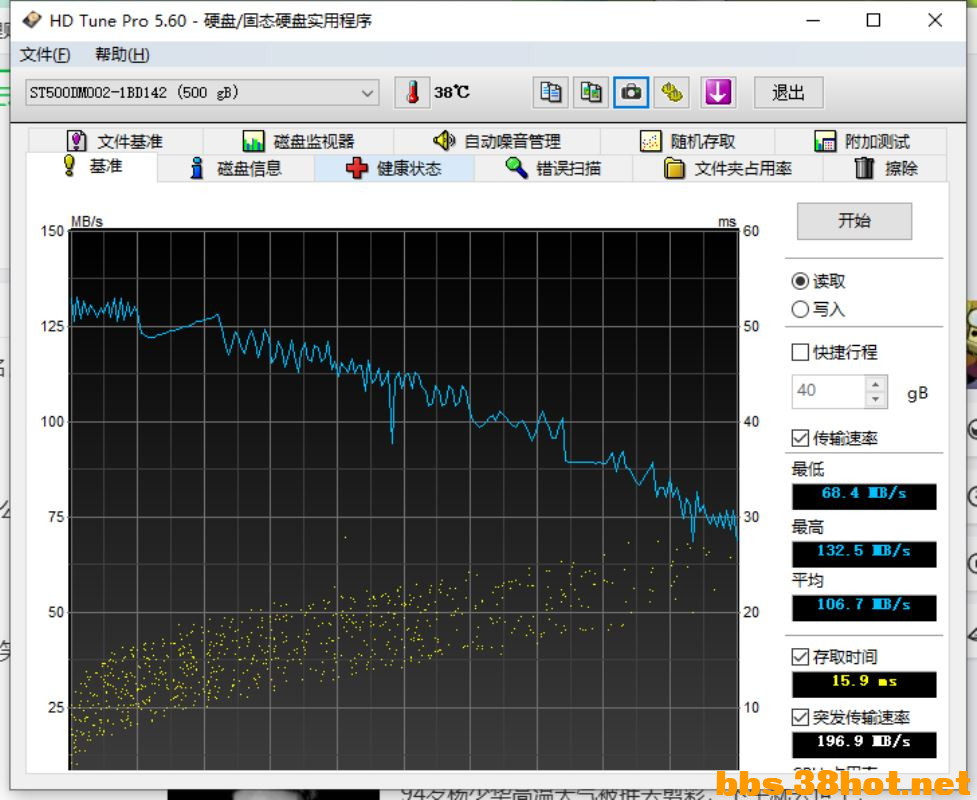Copy info to clipboard icon
977x800 pixels.
point(550,93)
